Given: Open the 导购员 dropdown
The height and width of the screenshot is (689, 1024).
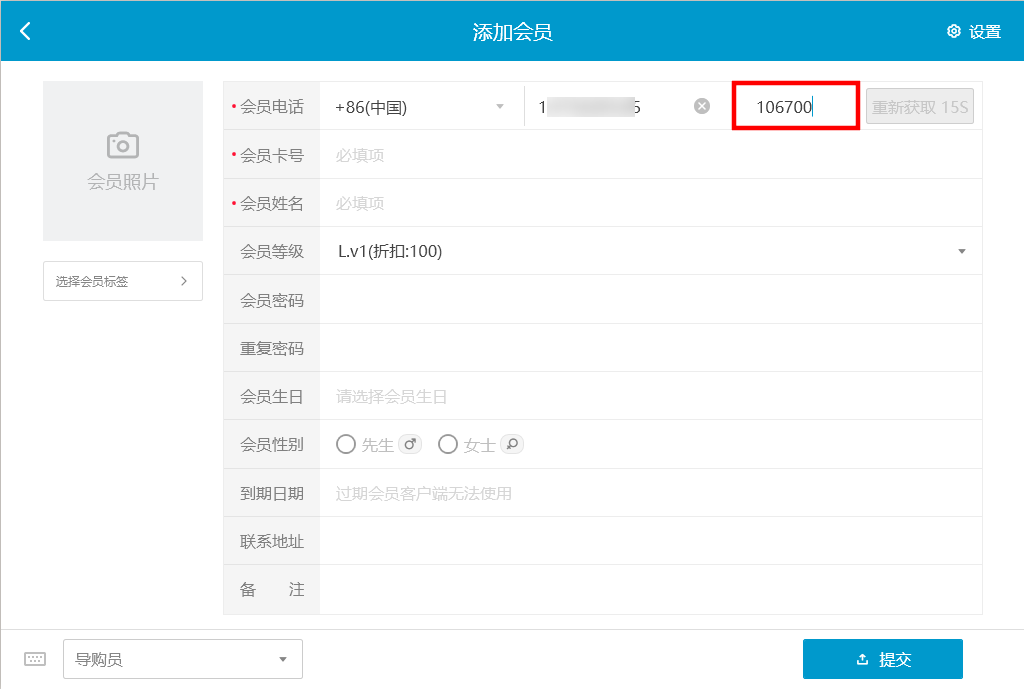Looking at the screenshot, I should (183, 659).
